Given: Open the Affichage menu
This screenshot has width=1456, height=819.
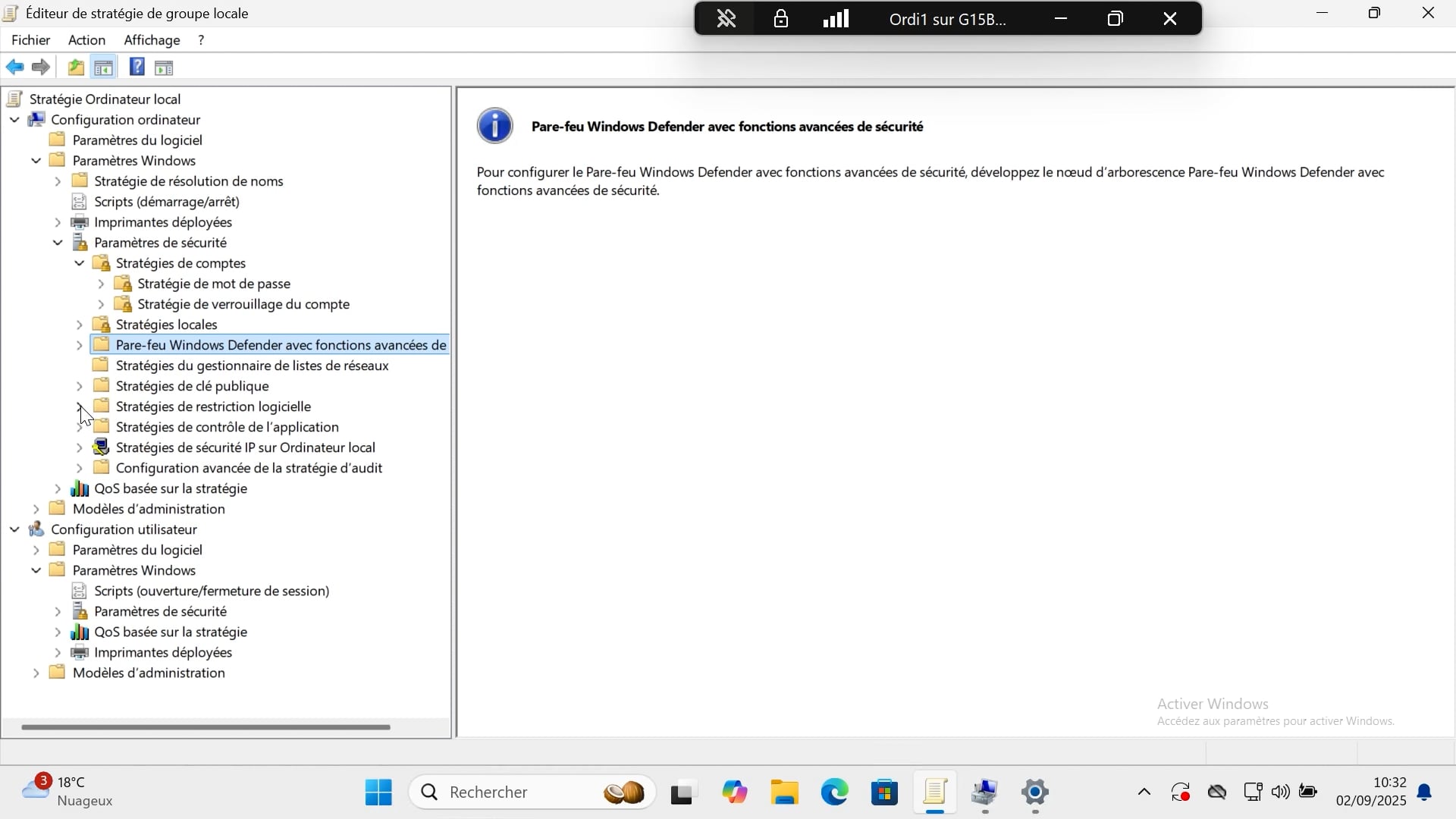Looking at the screenshot, I should [x=152, y=40].
